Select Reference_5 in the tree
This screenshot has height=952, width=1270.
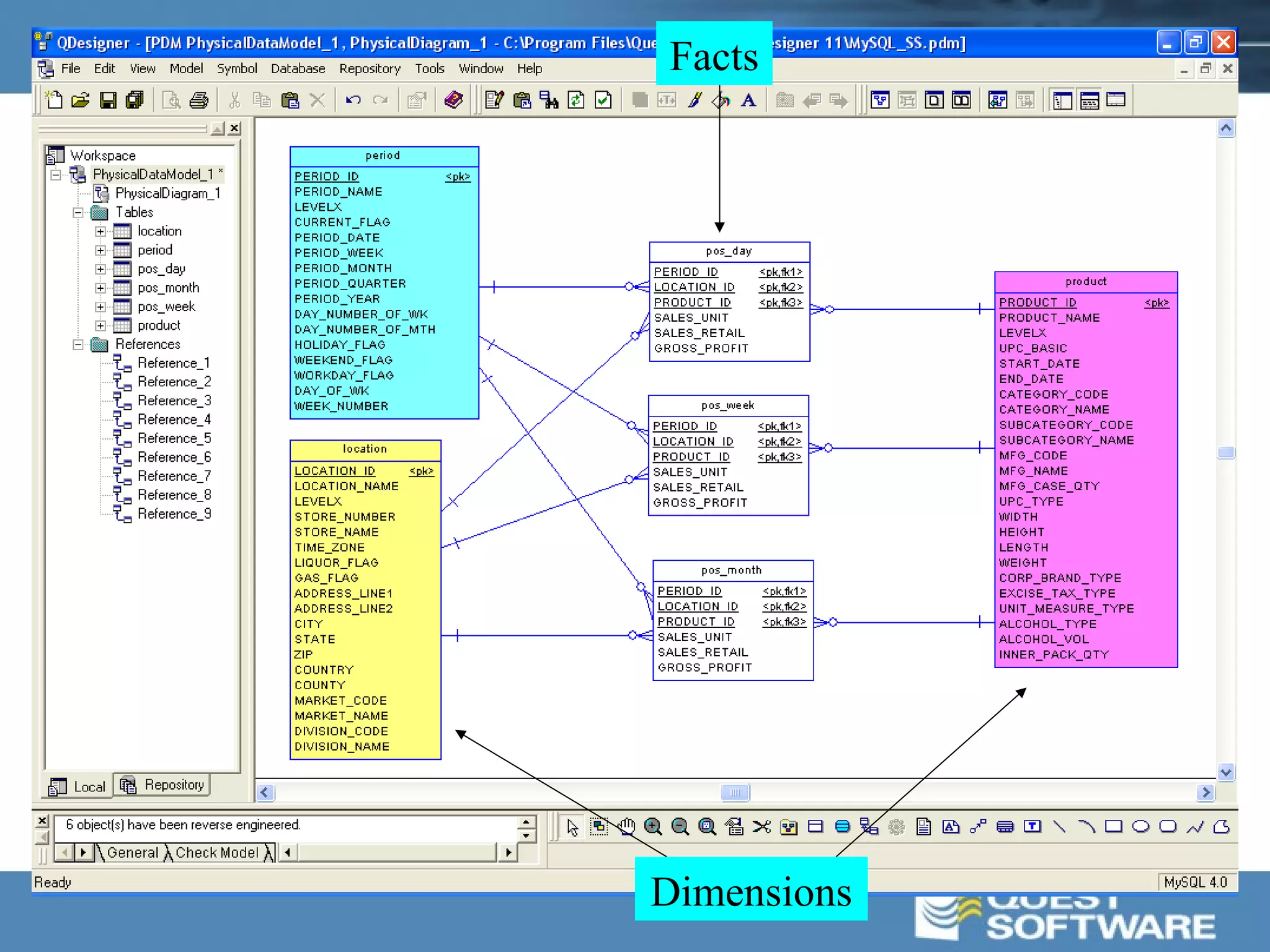(x=174, y=439)
